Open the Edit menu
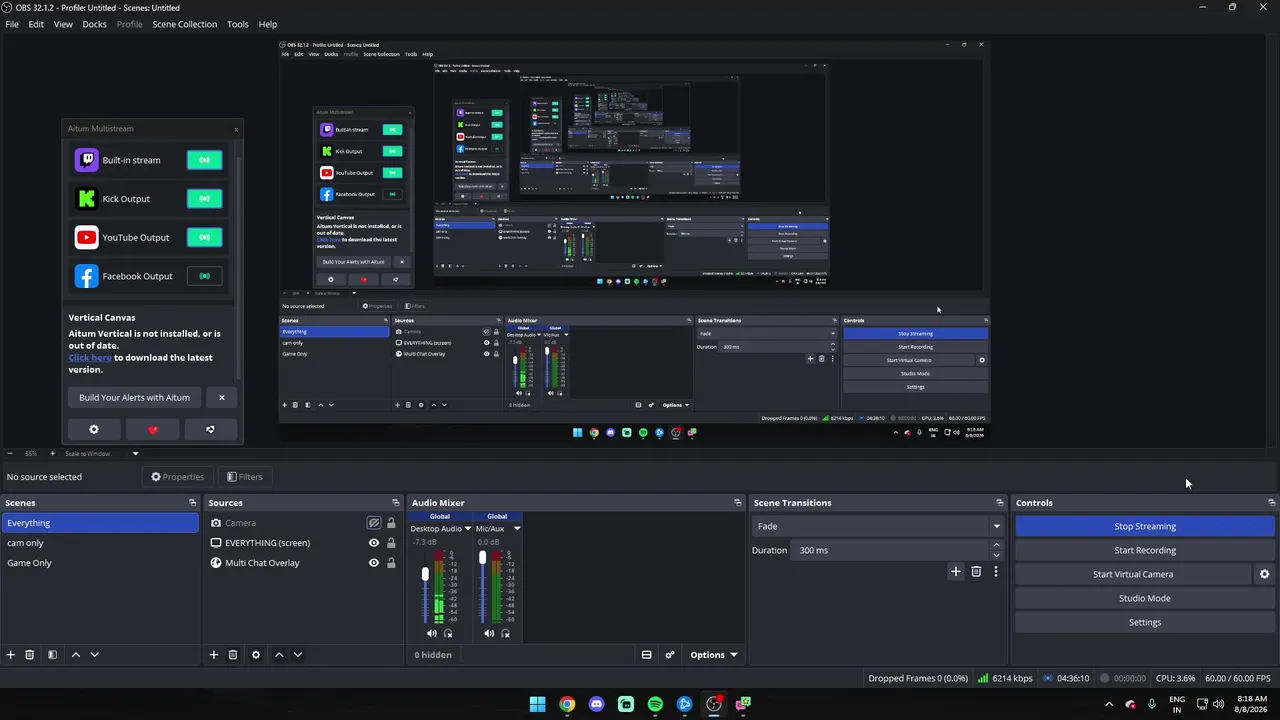This screenshot has height=720, width=1280. [x=36, y=24]
